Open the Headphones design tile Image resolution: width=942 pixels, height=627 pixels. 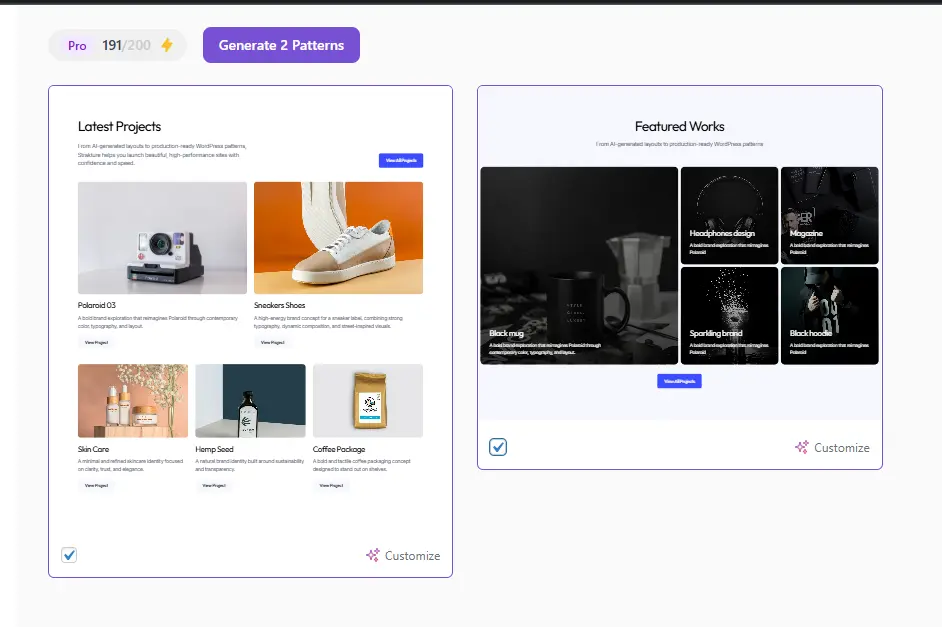(x=729, y=215)
